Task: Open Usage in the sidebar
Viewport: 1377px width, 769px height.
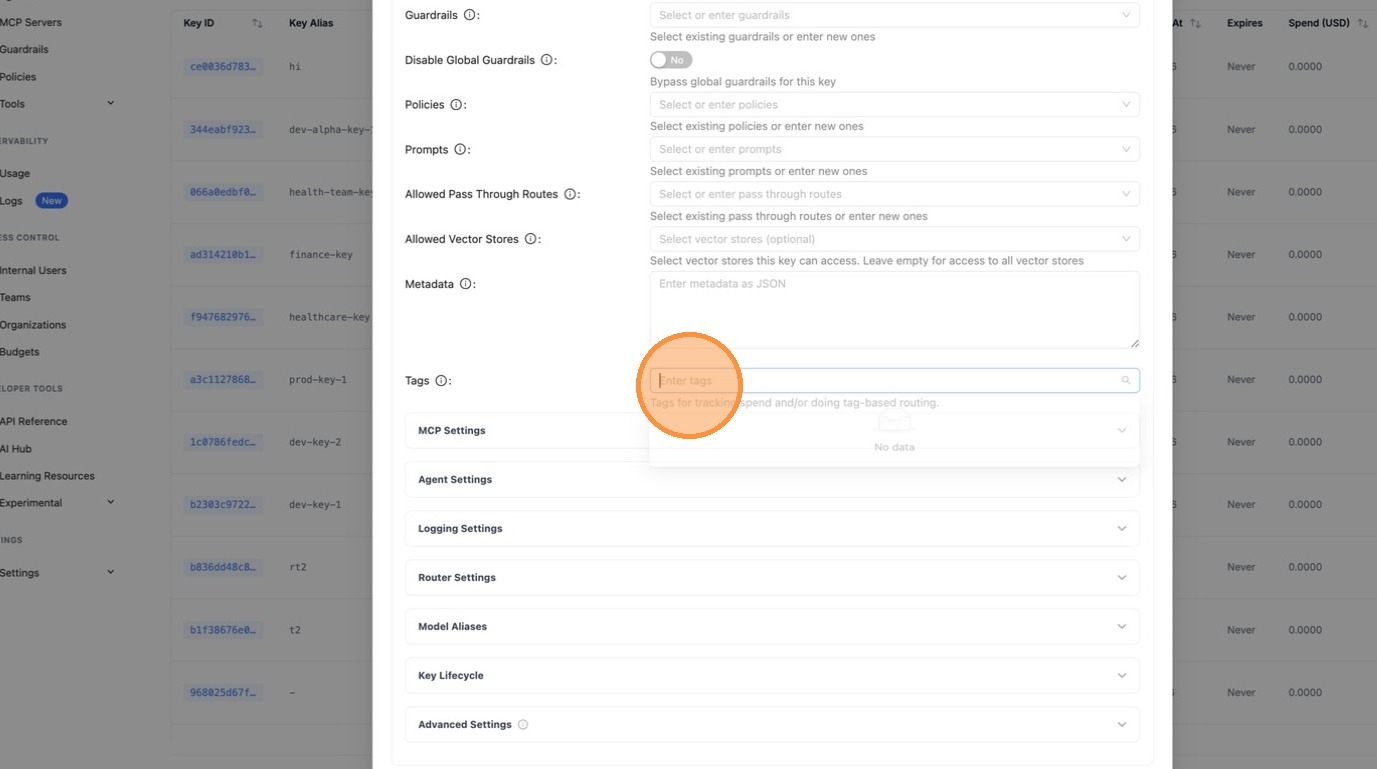Action: click(x=15, y=174)
